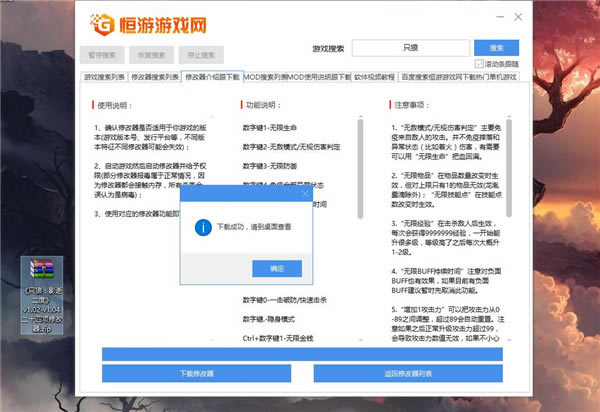Click the 恢复搜索 button
Screen dimensions: 600x412
[152, 55]
